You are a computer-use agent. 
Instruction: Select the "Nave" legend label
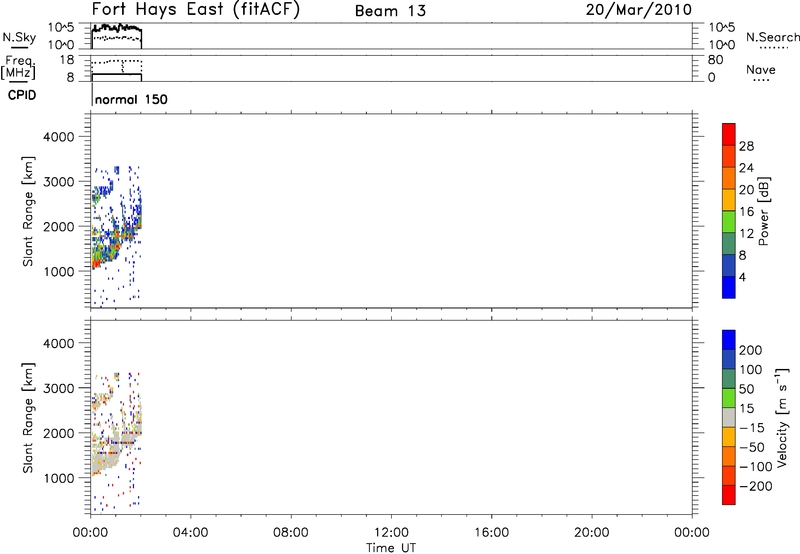(x=761, y=69)
